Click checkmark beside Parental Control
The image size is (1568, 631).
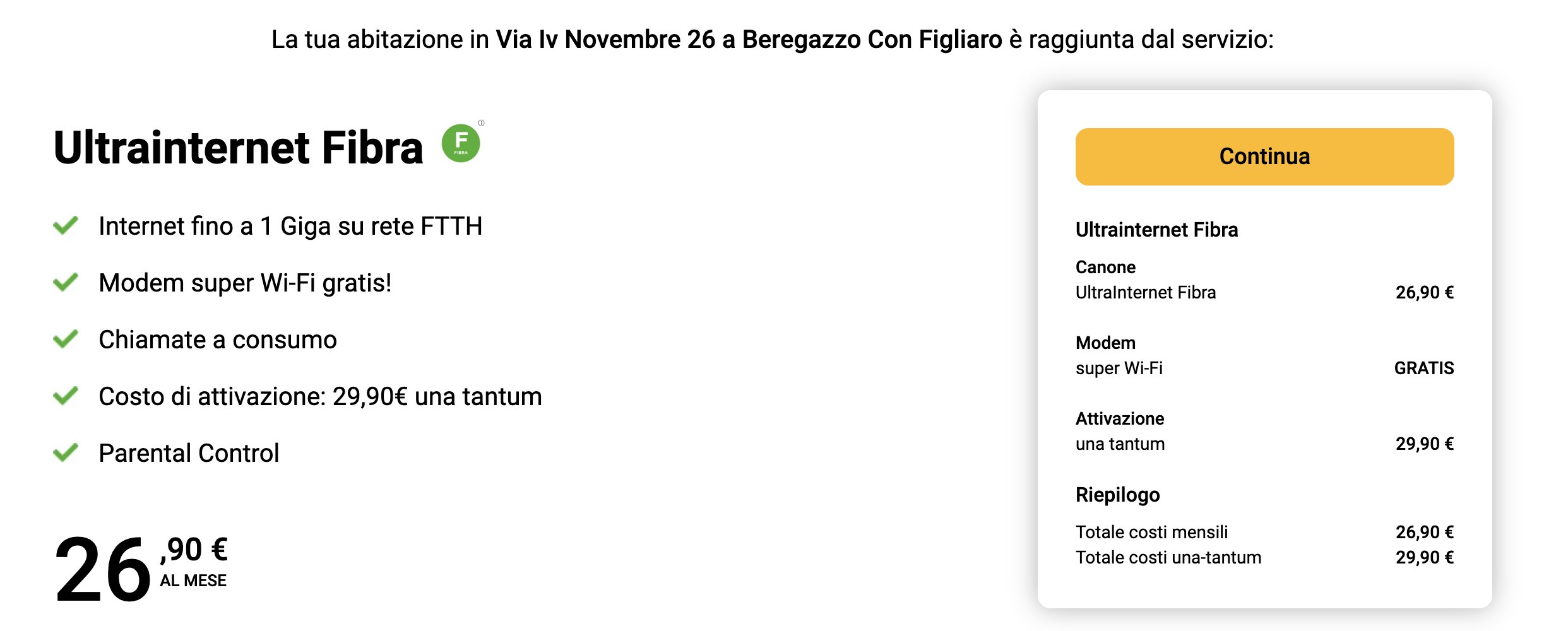[66, 452]
